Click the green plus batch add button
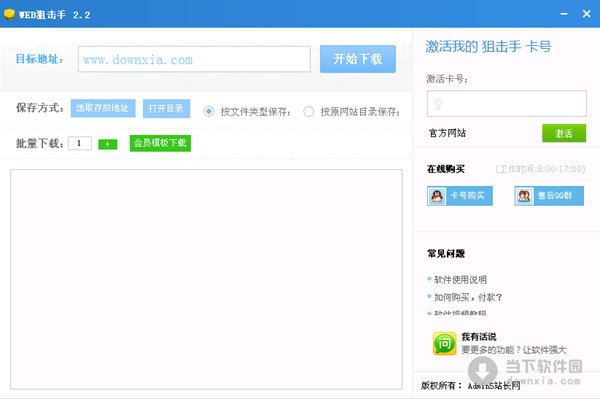The width and height of the screenshot is (600, 399). 108,144
